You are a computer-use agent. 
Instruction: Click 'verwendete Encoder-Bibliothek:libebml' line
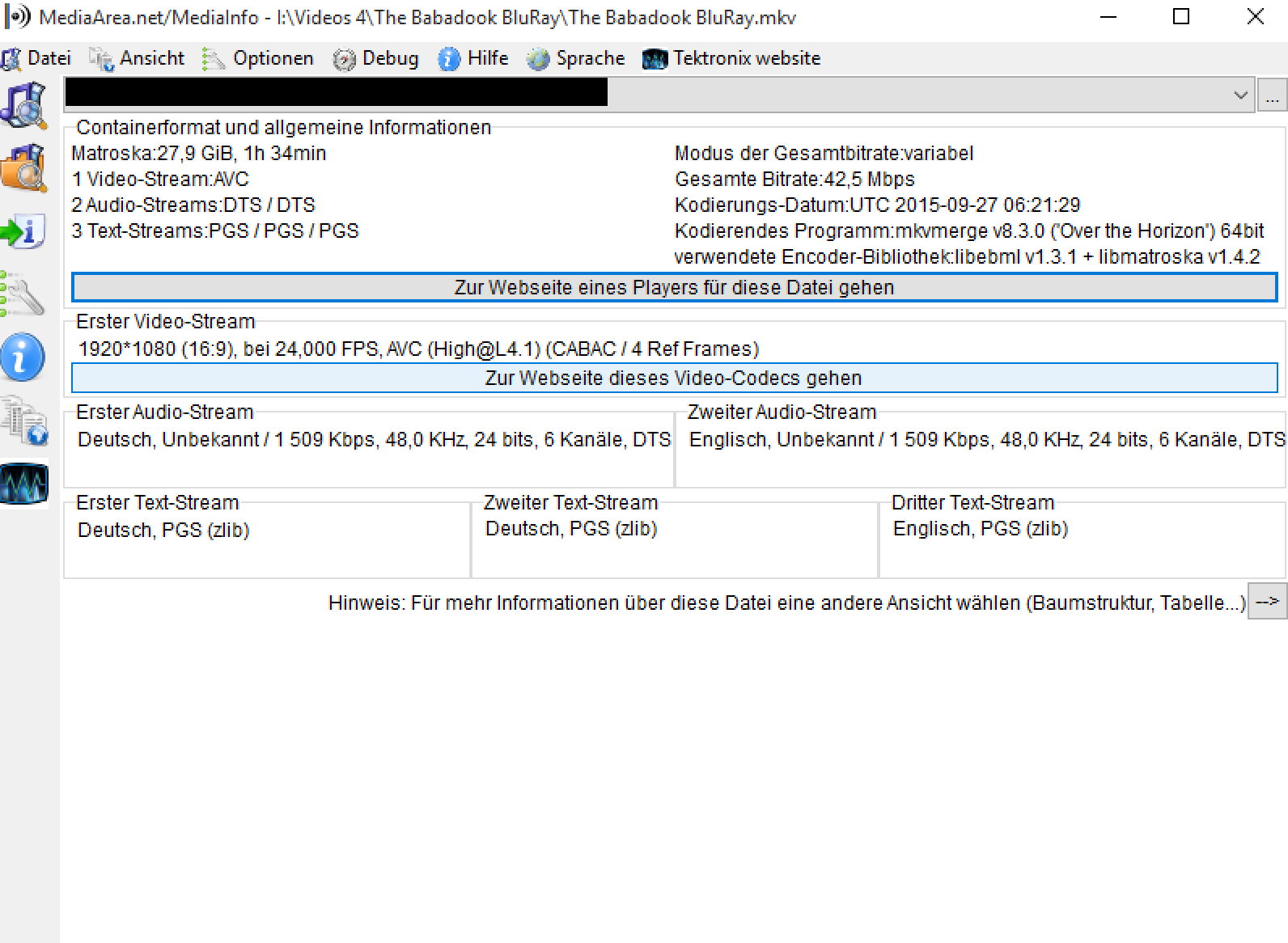[968, 256]
